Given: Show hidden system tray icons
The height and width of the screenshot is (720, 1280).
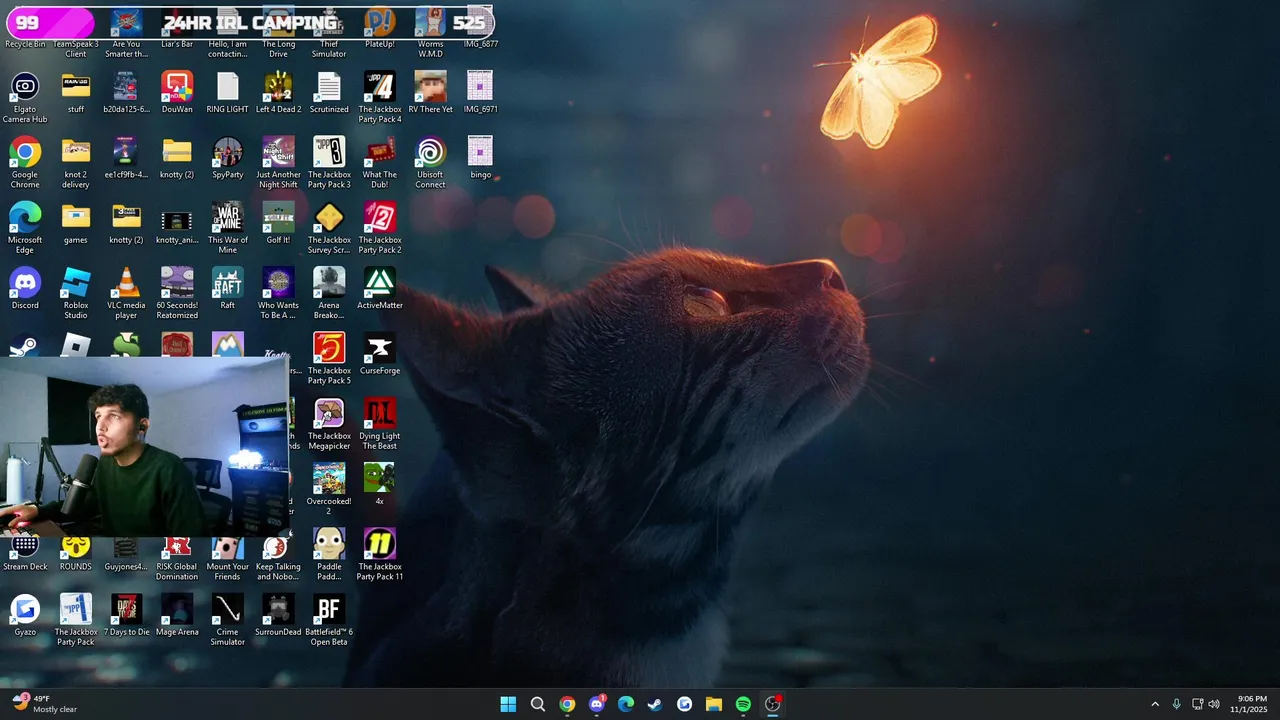Looking at the screenshot, I should pos(1155,704).
